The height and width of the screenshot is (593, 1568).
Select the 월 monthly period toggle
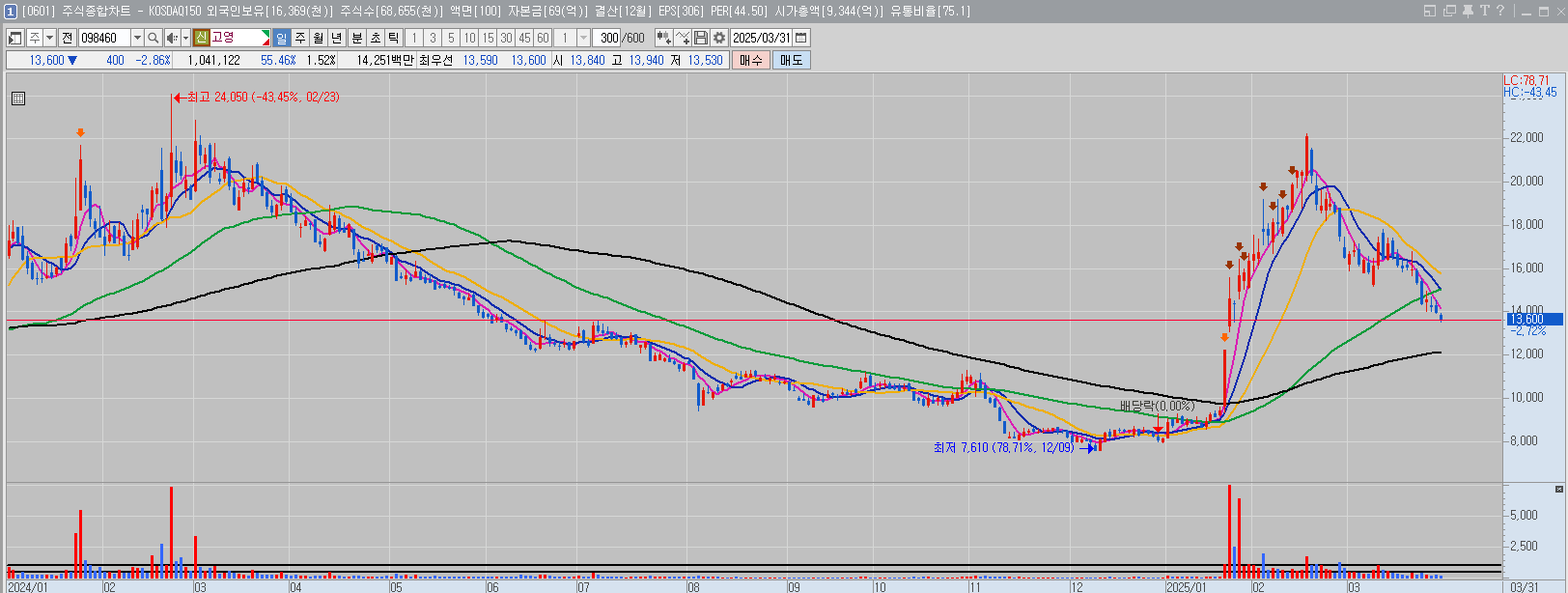coord(319,38)
